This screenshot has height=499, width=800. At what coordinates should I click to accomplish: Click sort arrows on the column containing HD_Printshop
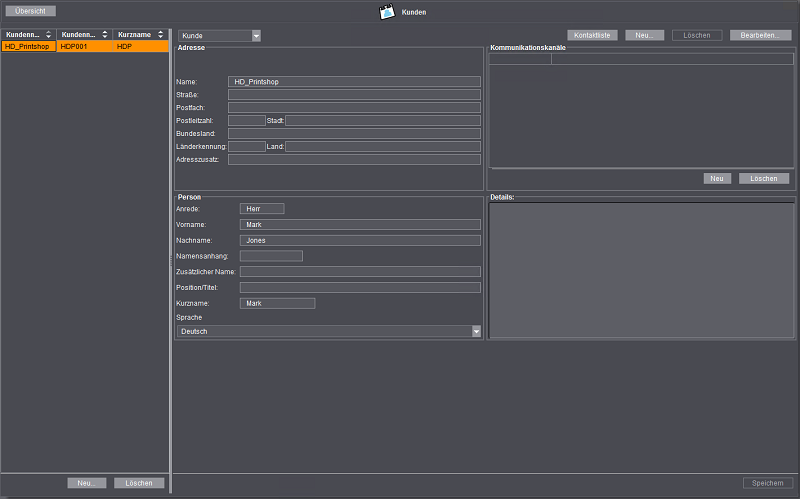tap(48, 34)
